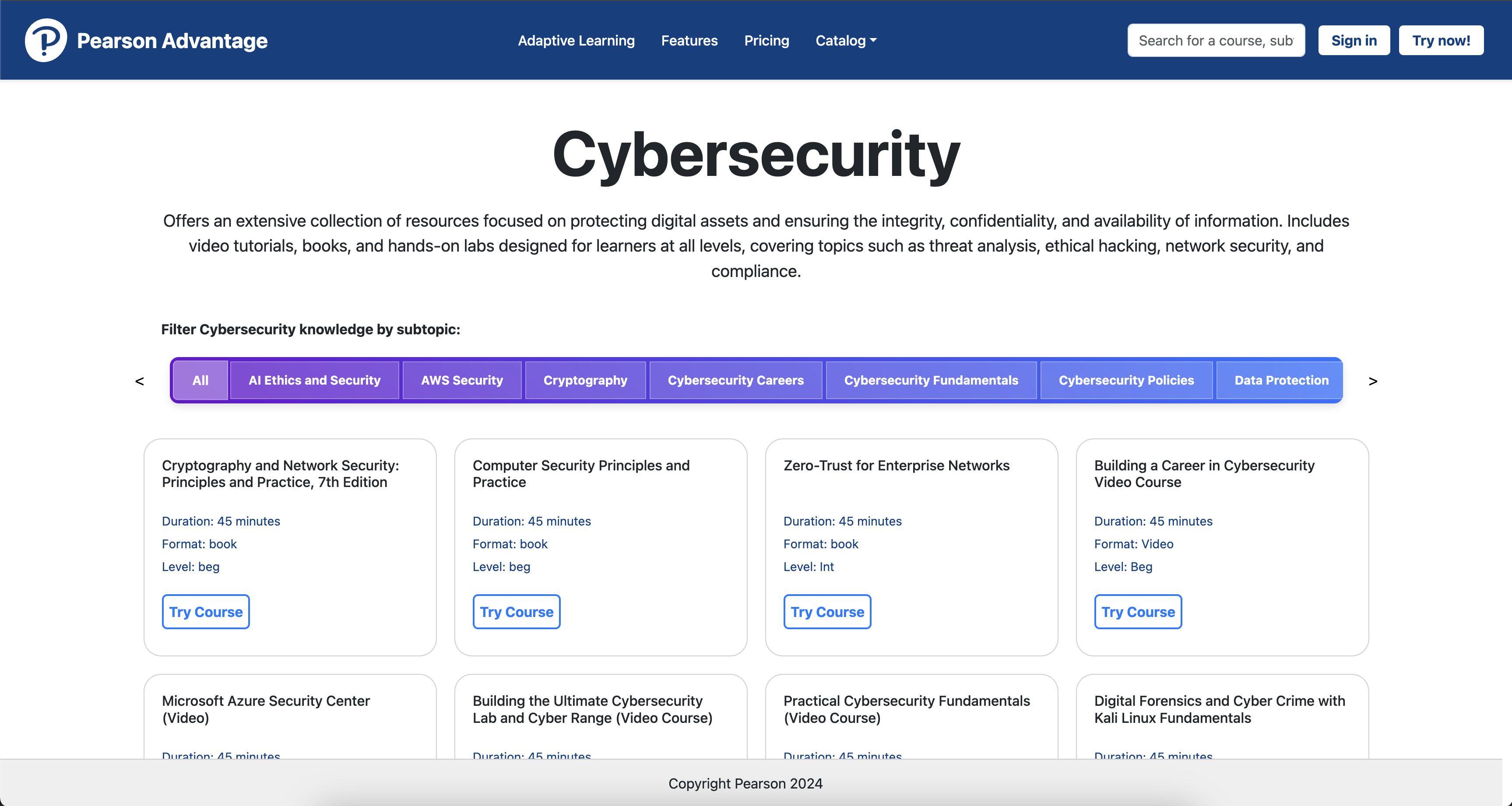Expand the Catalog dropdown menu
Image resolution: width=1512 pixels, height=806 pixels.
coord(845,41)
